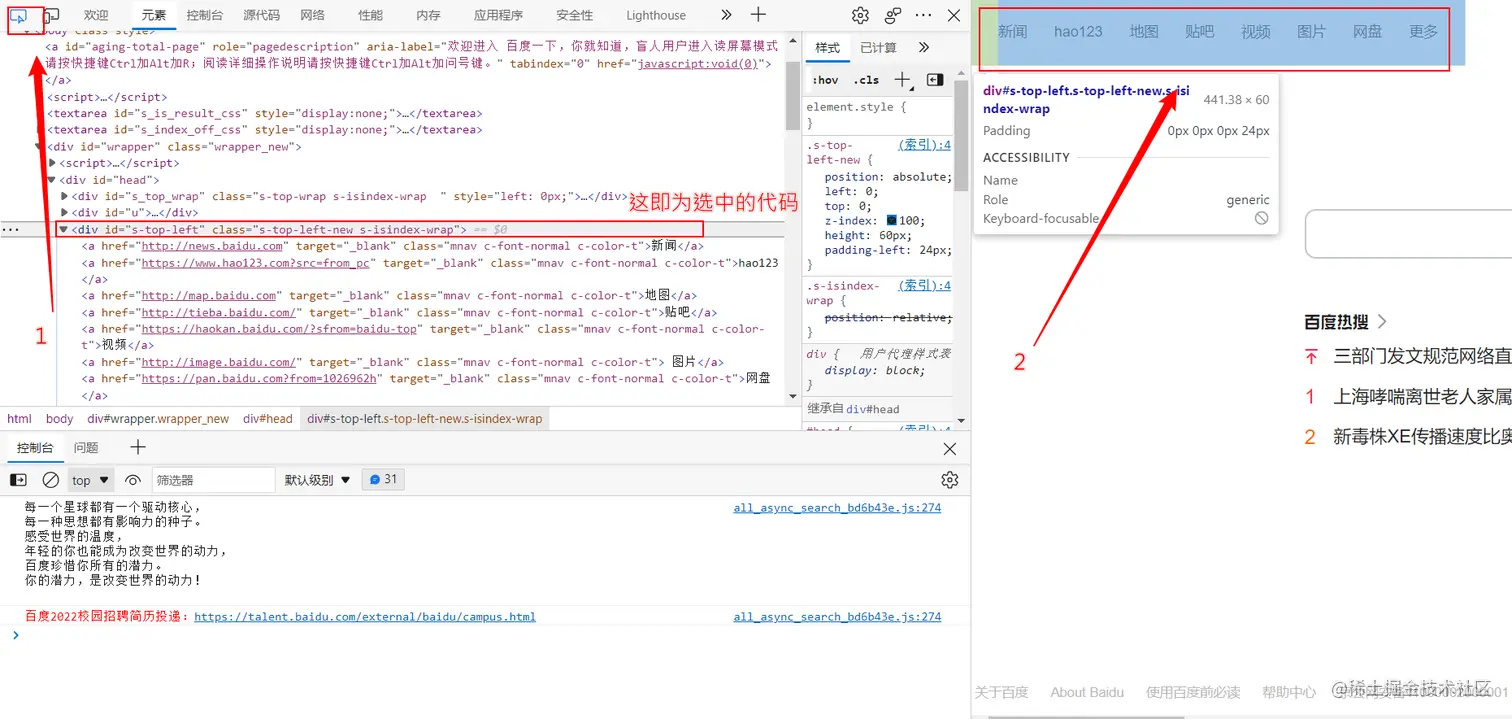Expand 百度热搜 chevron on the page
Screen dimensions: 1512x719
coord(1382,322)
